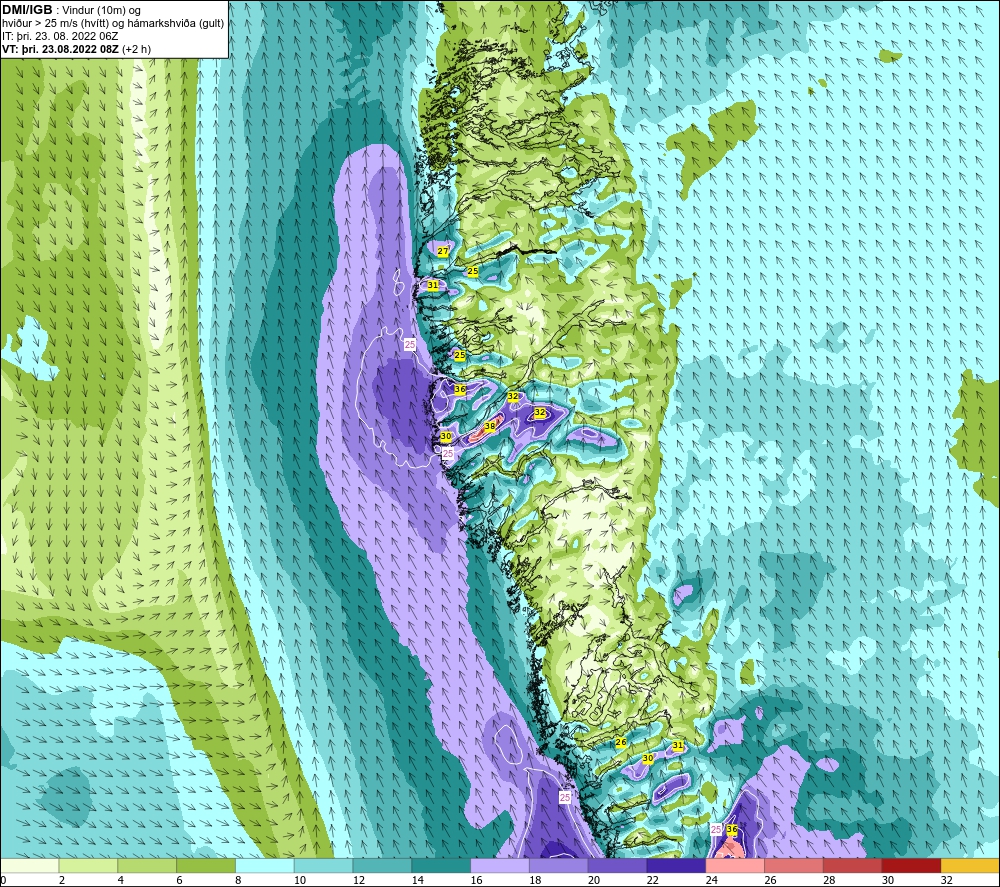The height and width of the screenshot is (887, 1000).
Task: Click yellow gust label 30 left of label 38
Action: pos(446,437)
